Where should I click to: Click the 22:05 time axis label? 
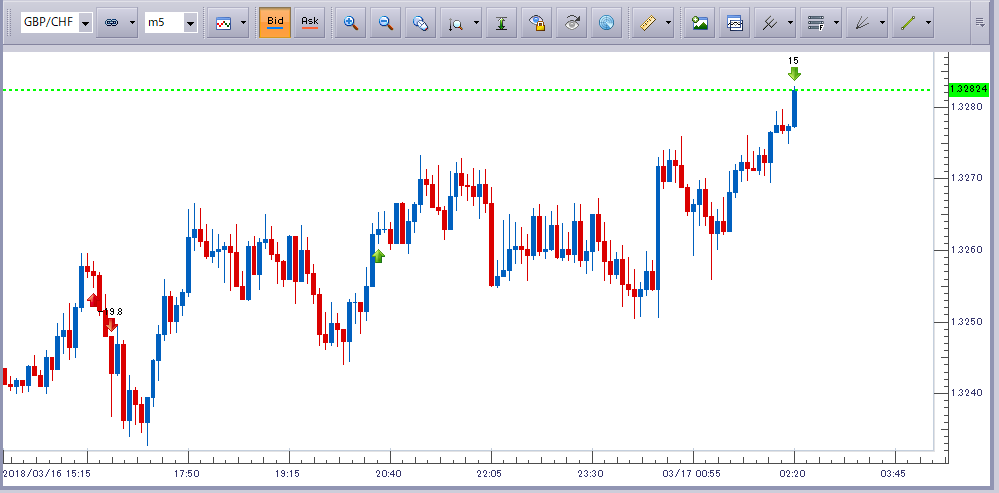pyautogui.click(x=490, y=474)
